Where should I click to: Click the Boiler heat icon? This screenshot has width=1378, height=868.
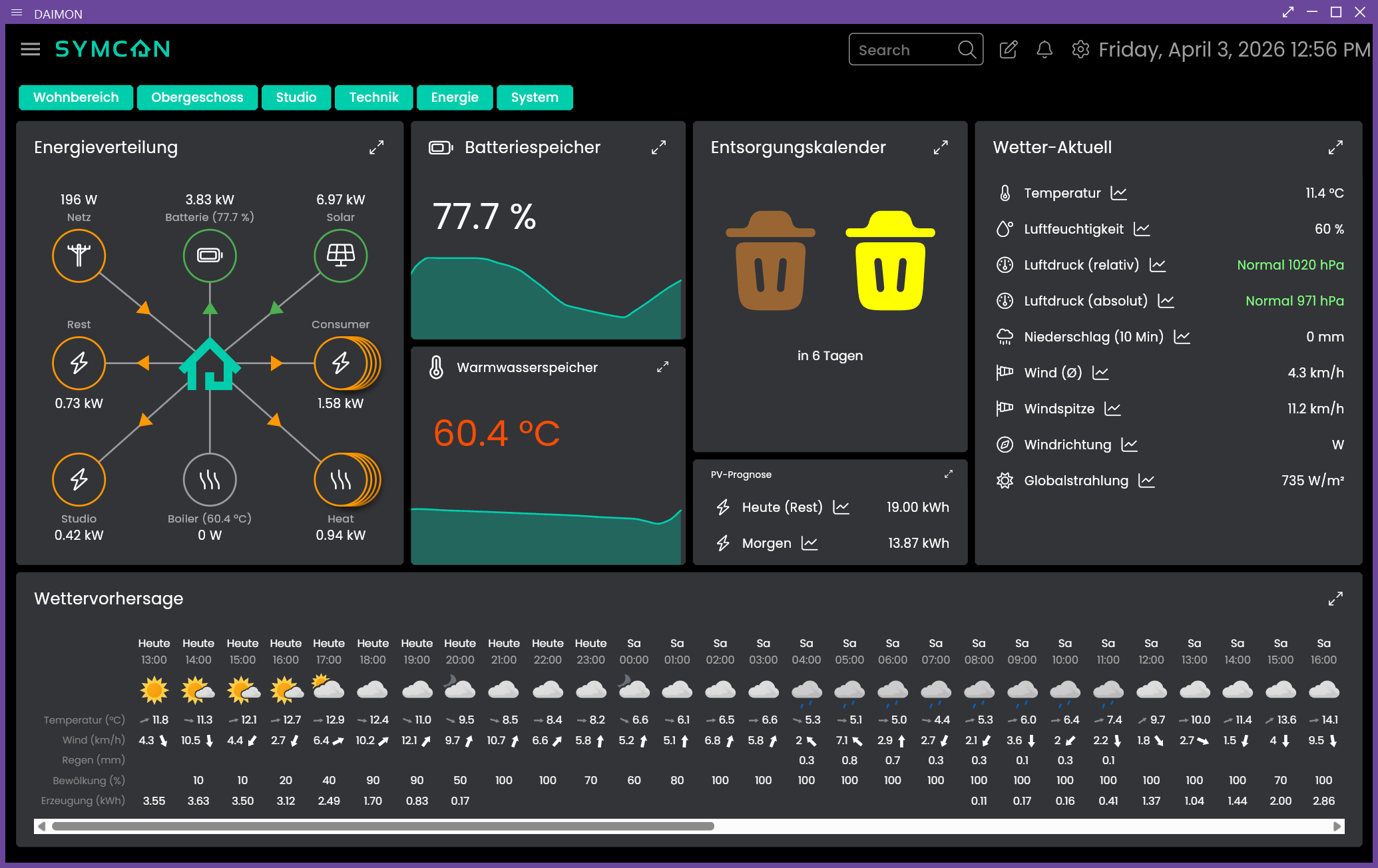tap(210, 479)
